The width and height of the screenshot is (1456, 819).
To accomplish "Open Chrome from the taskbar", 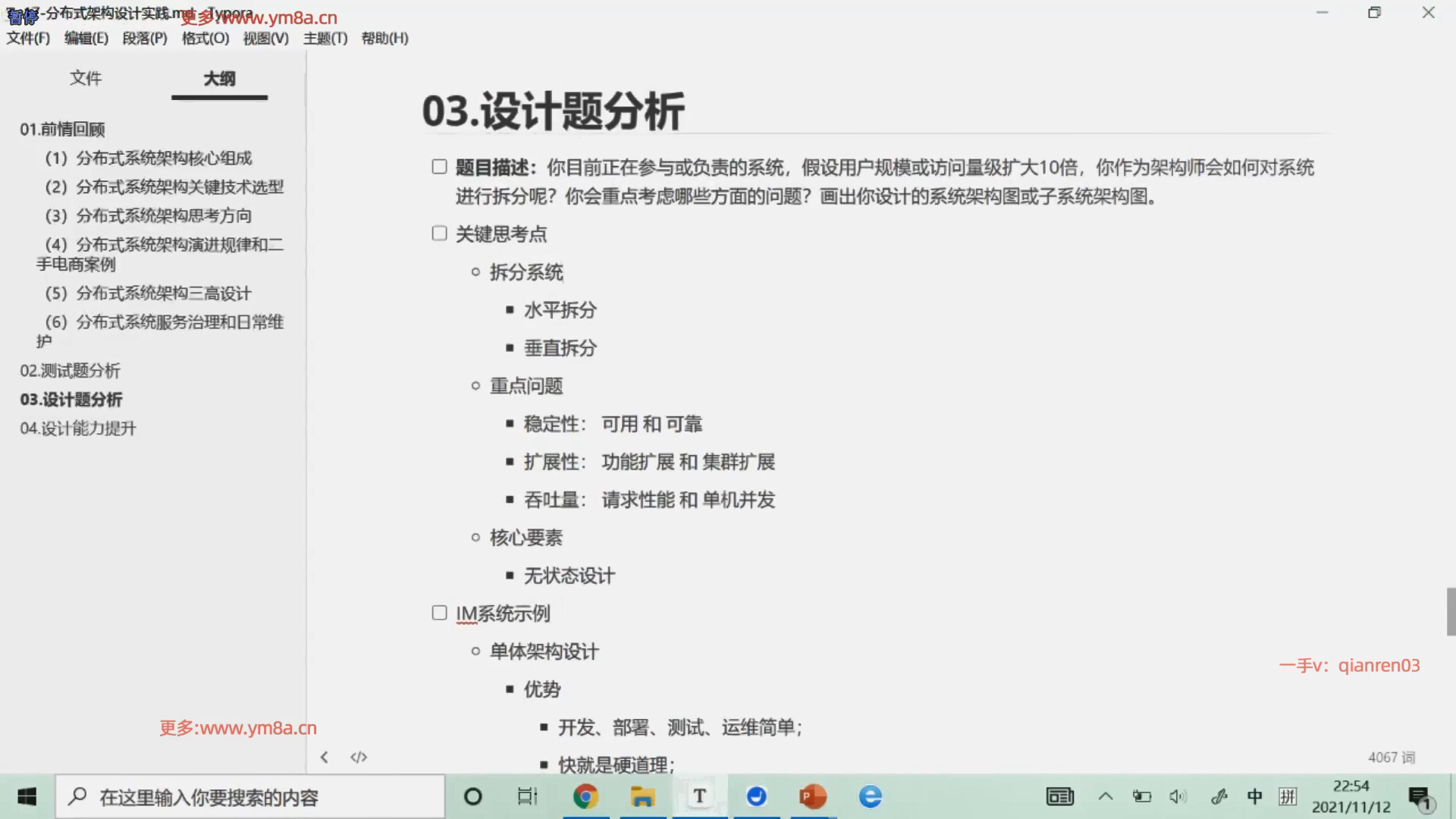I will click(x=585, y=796).
